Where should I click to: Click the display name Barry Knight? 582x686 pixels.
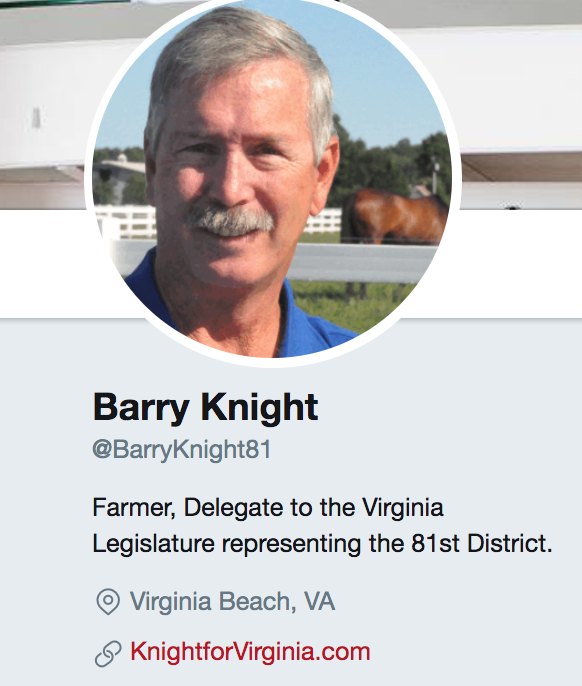point(205,407)
